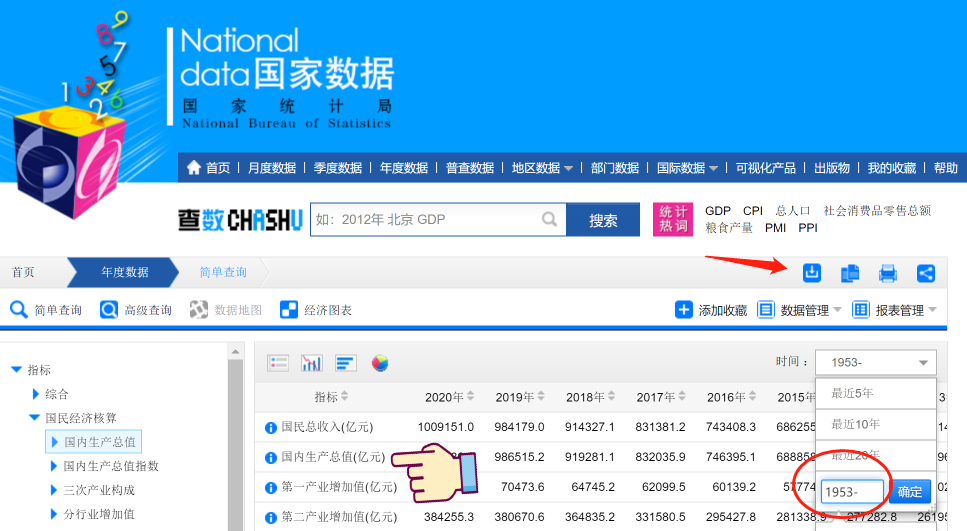Viewport: 967px width, 531px height.
Task: Open 可视化产品 in navigation bar
Action: (x=765, y=168)
